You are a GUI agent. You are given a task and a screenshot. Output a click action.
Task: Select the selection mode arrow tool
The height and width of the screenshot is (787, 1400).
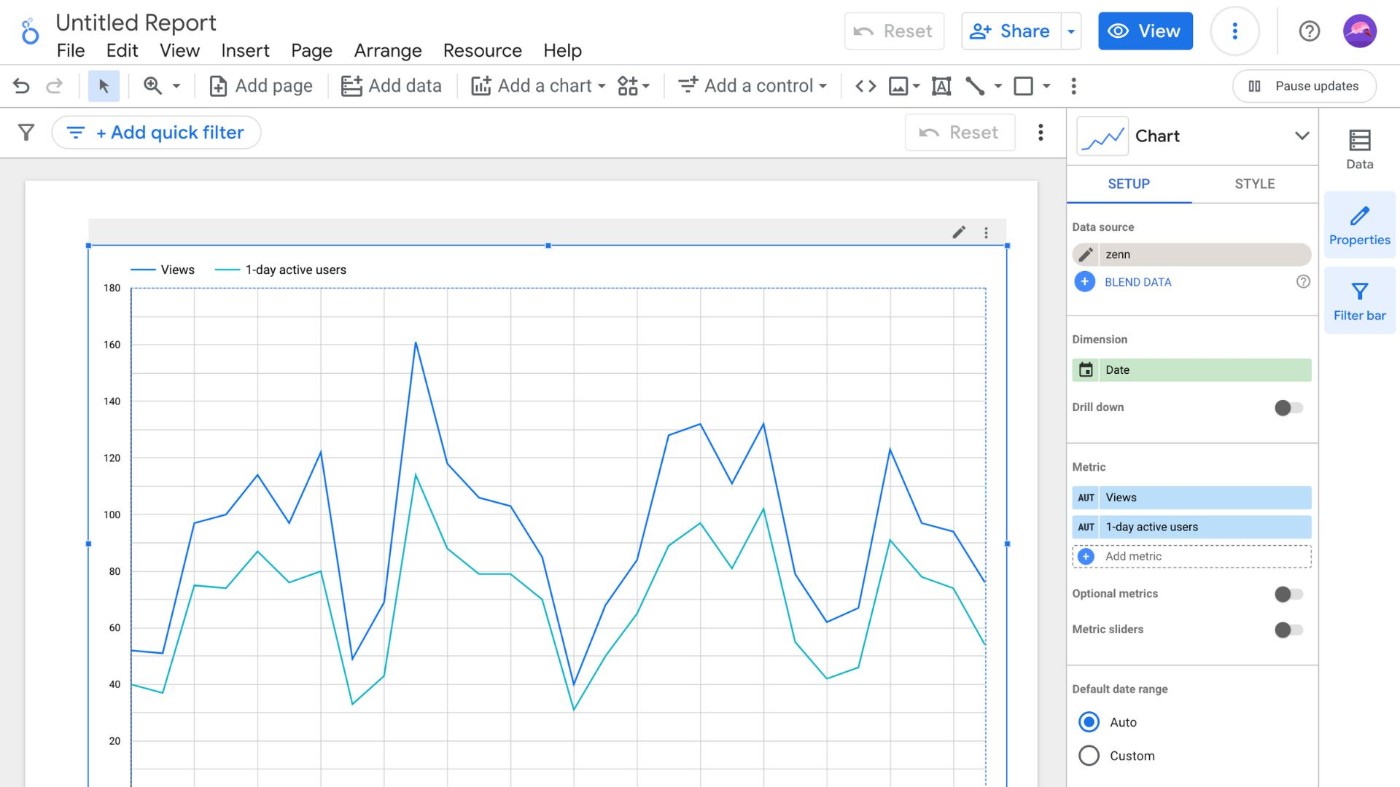pos(103,86)
